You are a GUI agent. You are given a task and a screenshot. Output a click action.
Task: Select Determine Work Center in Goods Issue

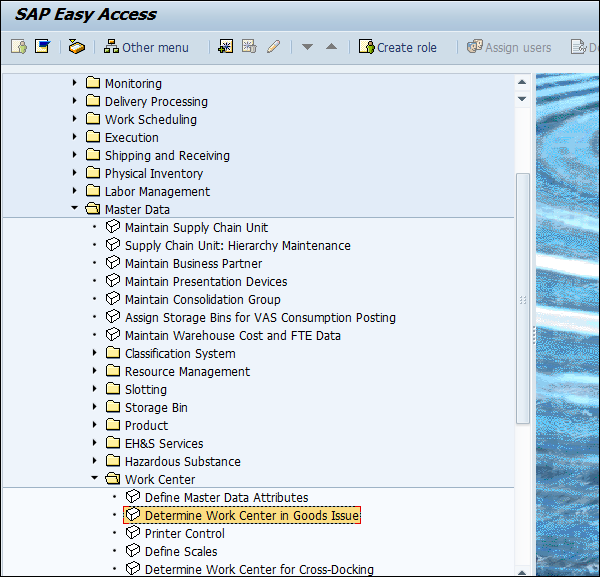point(251,515)
